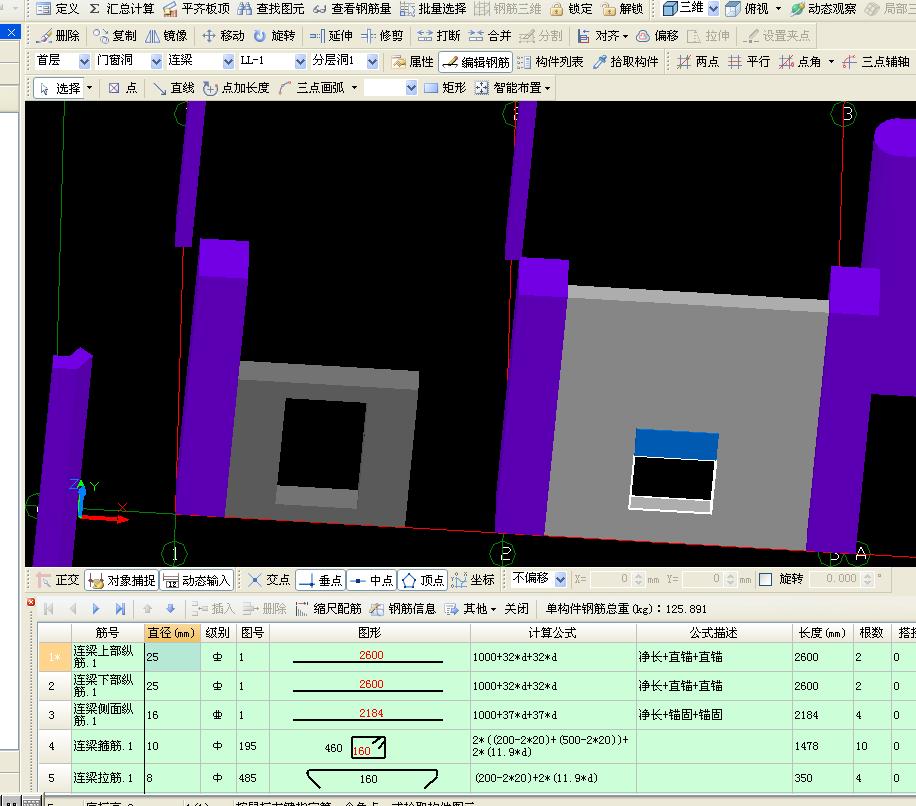Toggle 动态输入 (dynamic input)
The height and width of the screenshot is (806, 916).
pyautogui.click(x=197, y=580)
